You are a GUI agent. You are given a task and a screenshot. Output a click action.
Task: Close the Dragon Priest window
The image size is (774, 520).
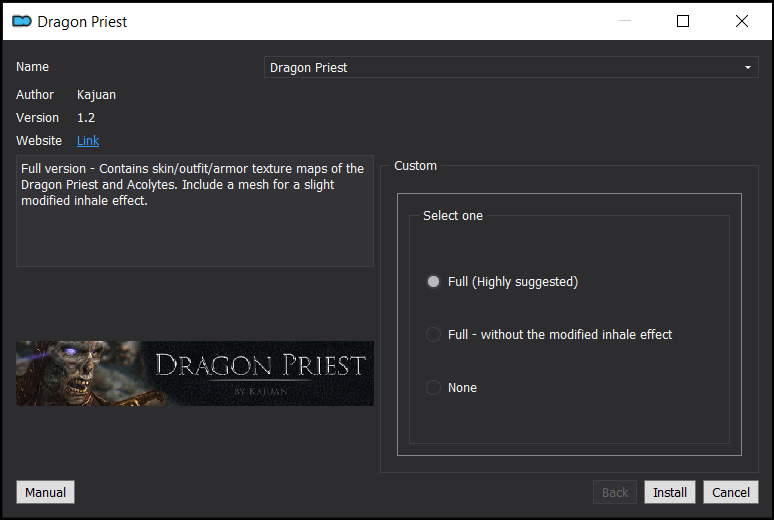point(741,21)
